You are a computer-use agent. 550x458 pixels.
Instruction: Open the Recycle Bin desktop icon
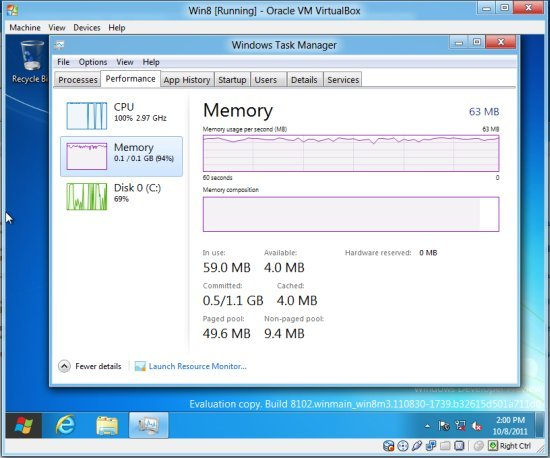[x=31, y=61]
